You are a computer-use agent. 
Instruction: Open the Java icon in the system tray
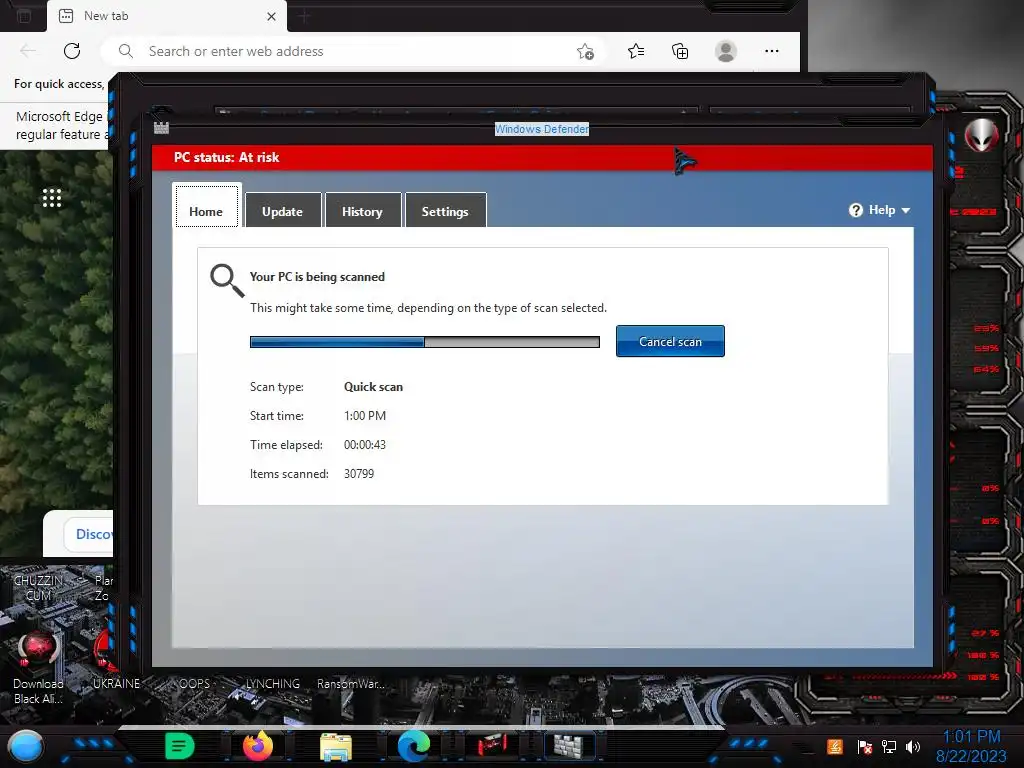click(835, 746)
